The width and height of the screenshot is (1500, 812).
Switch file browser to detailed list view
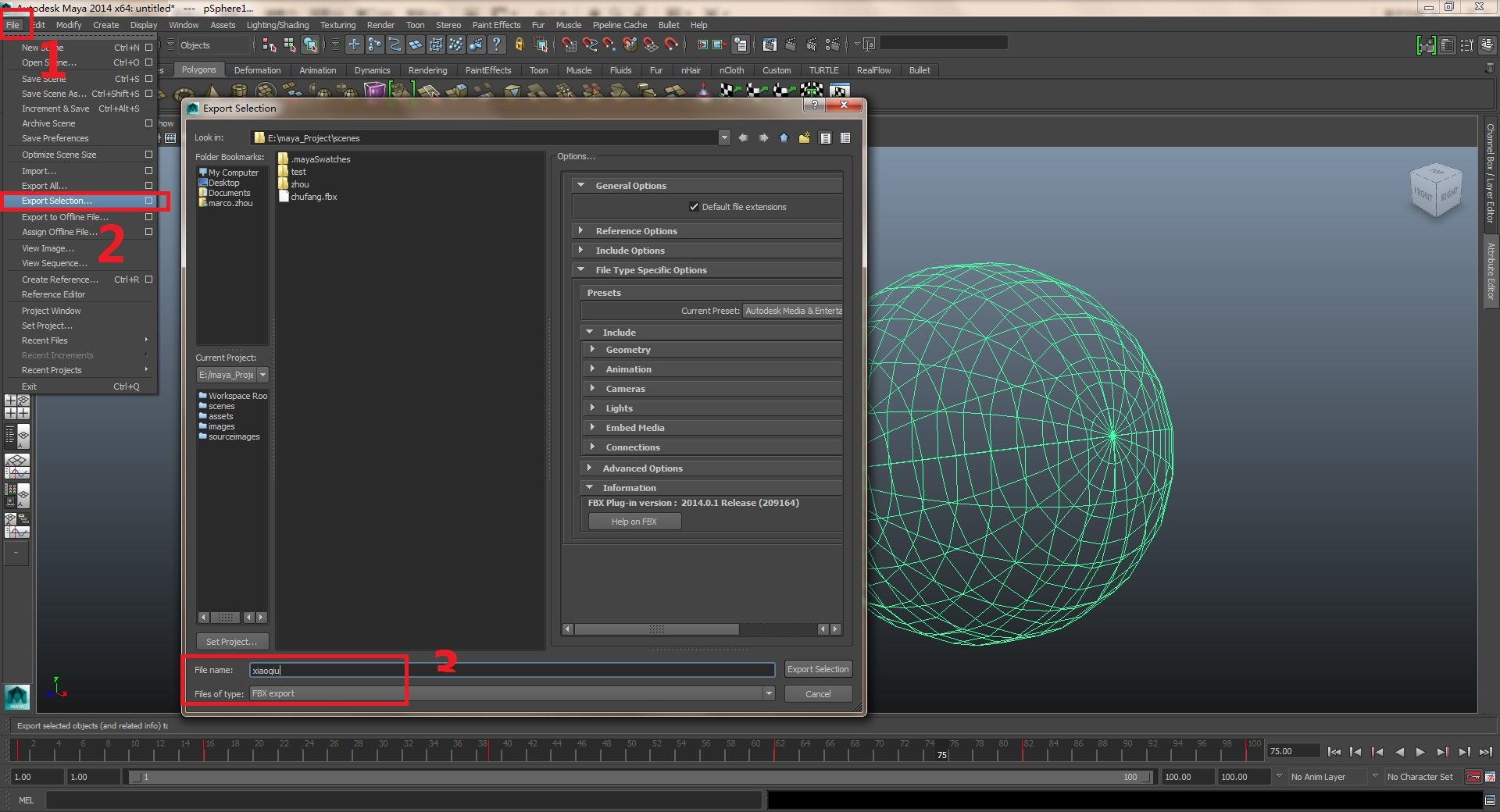point(845,138)
